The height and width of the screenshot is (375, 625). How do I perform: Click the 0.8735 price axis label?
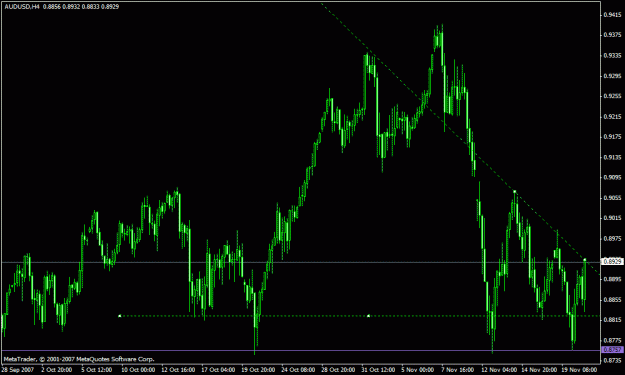pos(613,361)
